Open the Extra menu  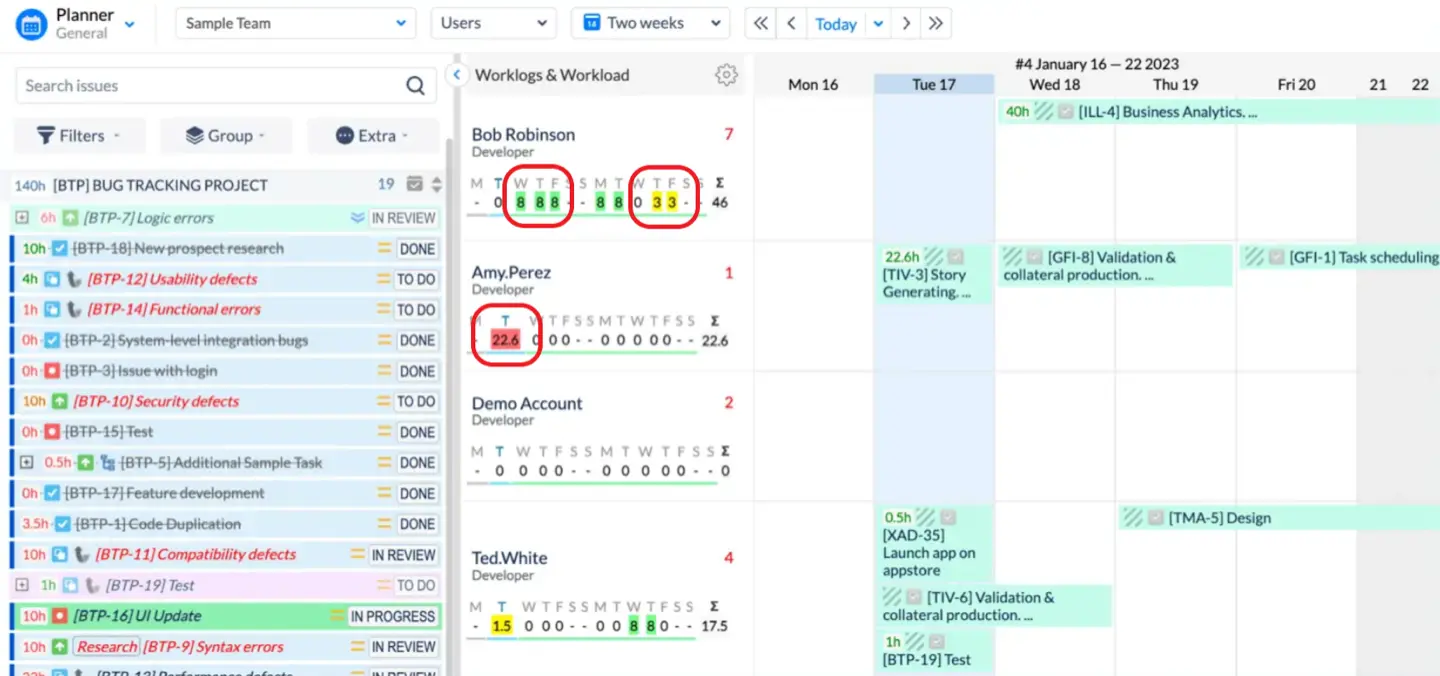tap(372, 135)
